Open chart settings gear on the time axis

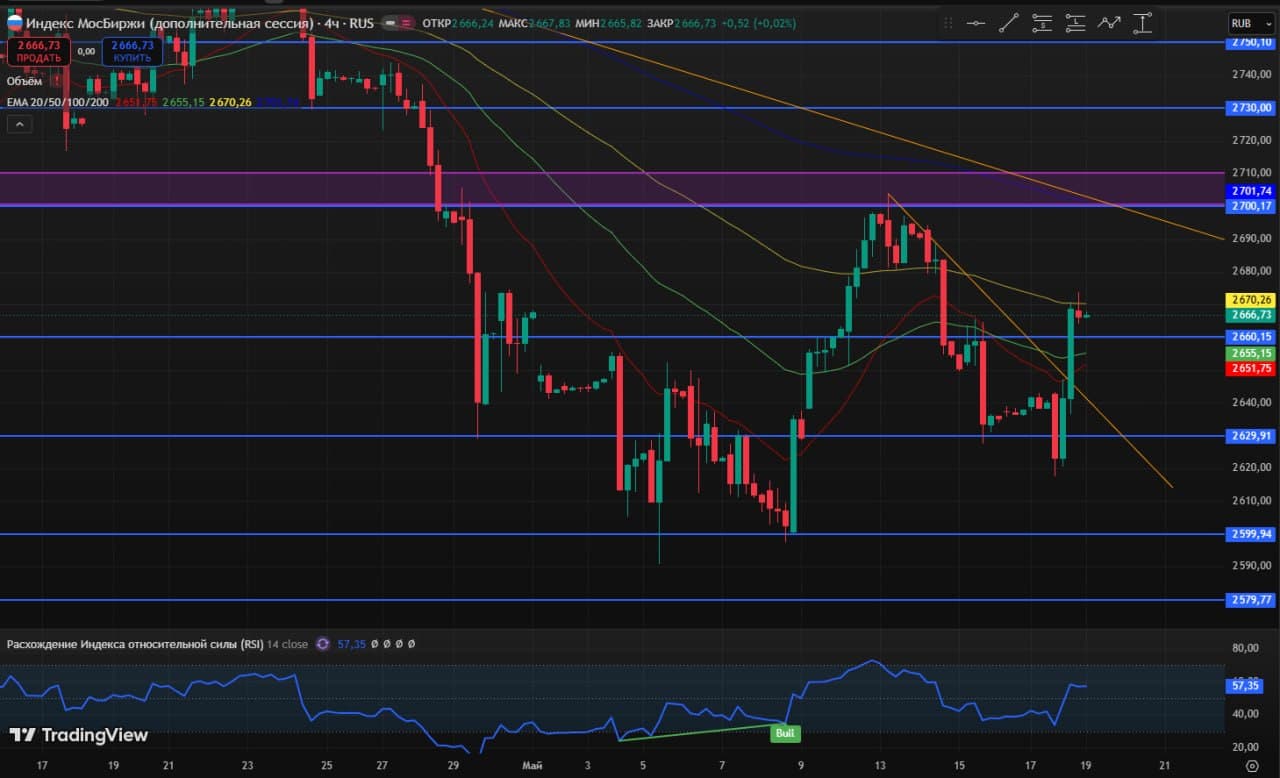(1251, 765)
